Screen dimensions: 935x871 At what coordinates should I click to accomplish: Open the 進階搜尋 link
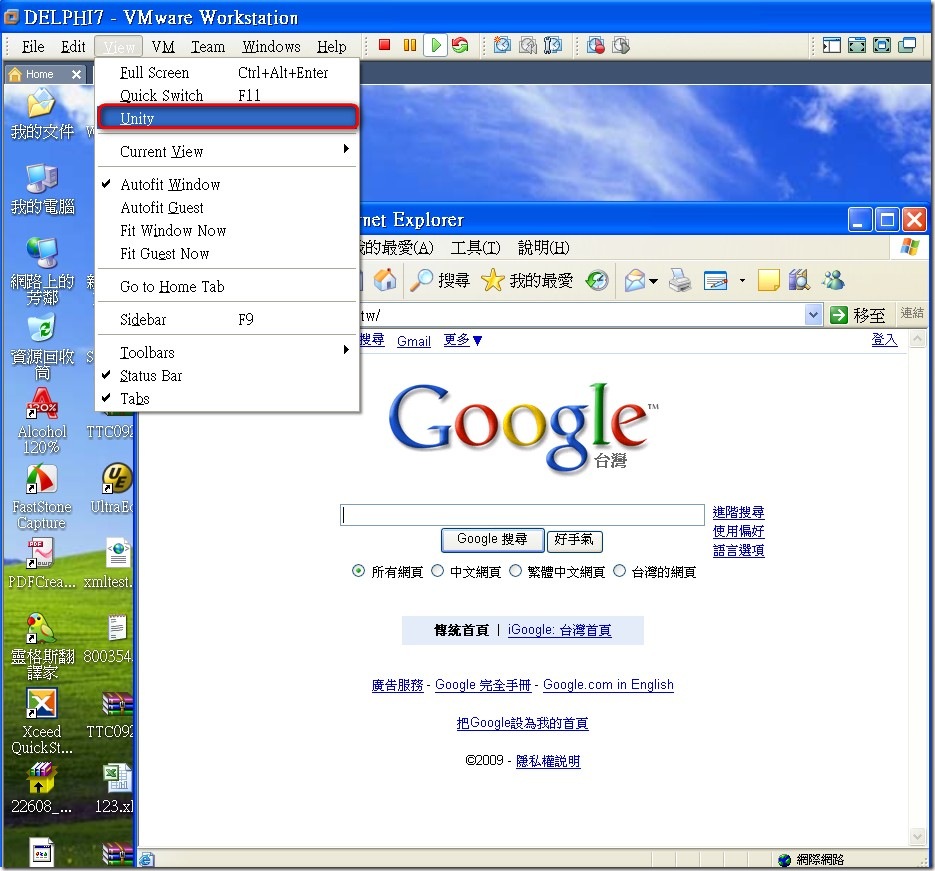coord(738,512)
